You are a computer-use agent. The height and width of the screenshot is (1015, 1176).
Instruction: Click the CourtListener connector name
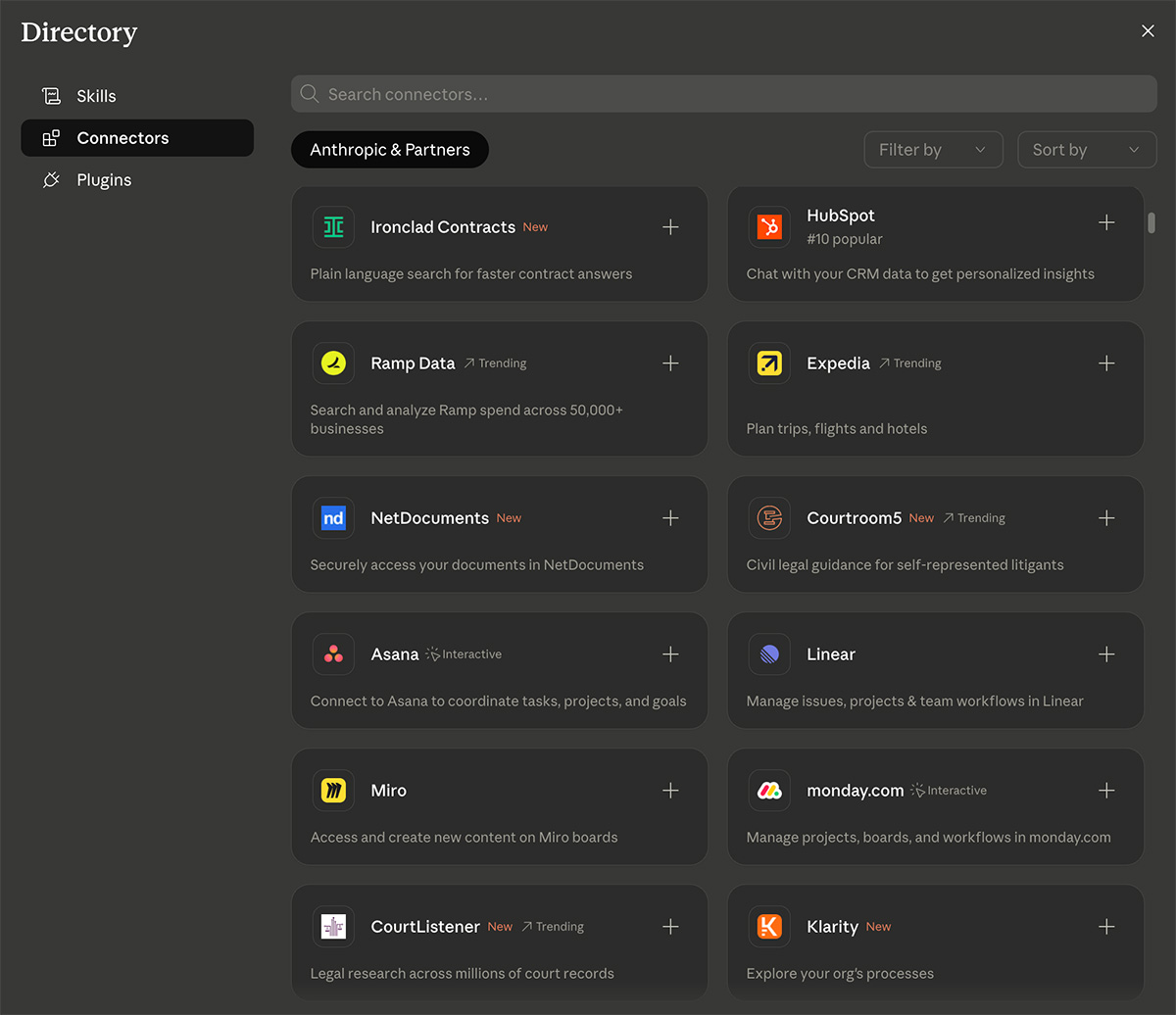(425, 926)
